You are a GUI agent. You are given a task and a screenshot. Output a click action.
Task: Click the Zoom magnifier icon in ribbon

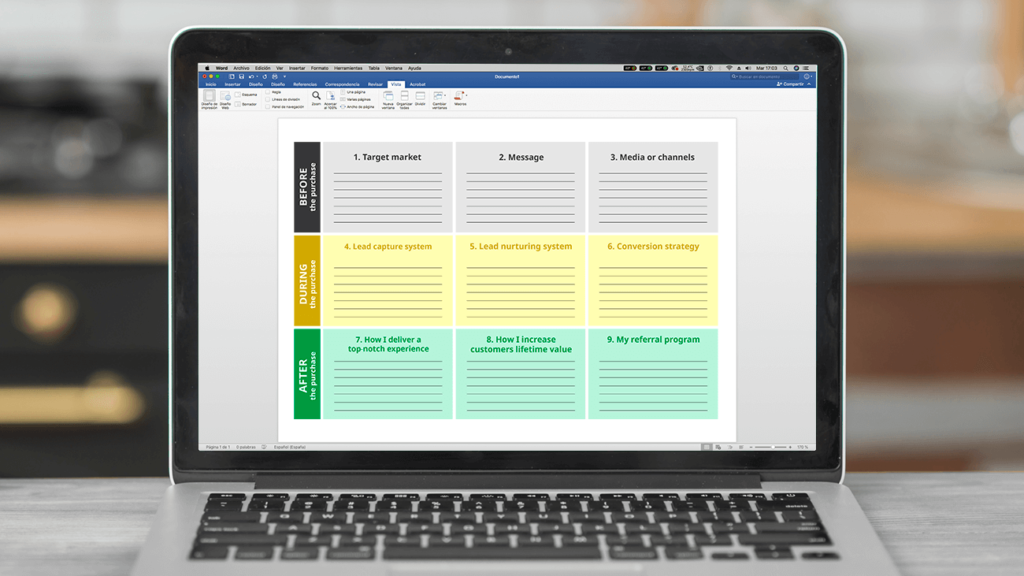point(316,96)
